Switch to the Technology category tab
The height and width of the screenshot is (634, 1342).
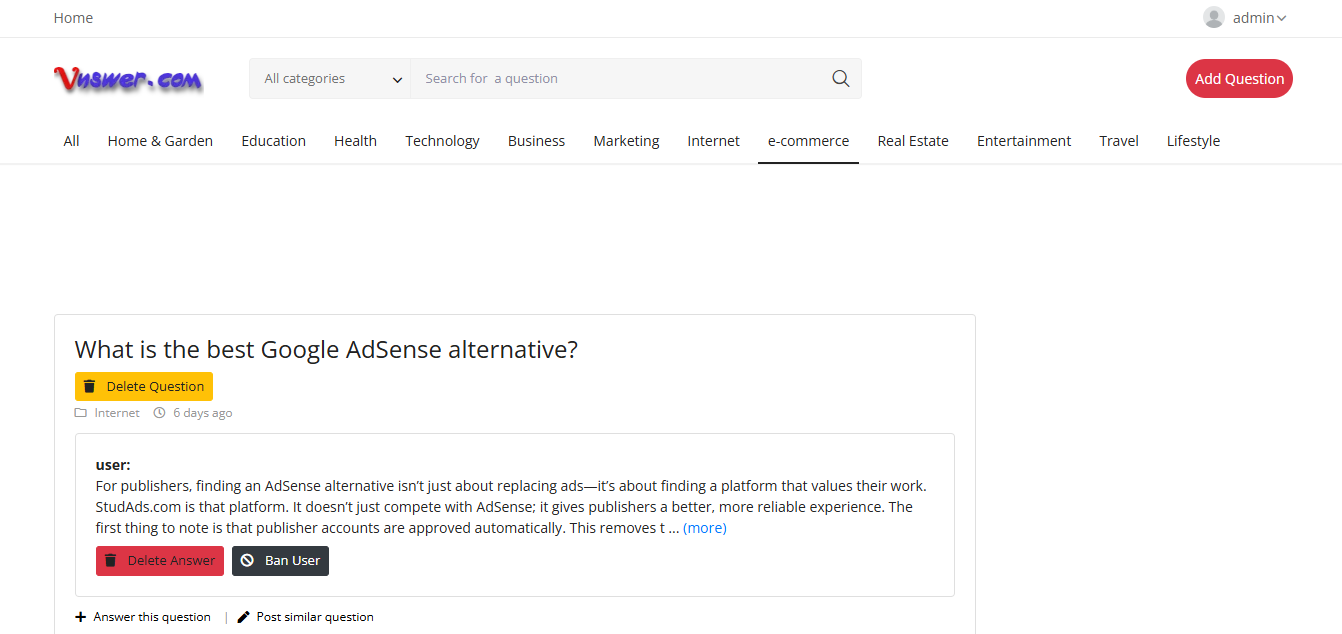coord(442,141)
